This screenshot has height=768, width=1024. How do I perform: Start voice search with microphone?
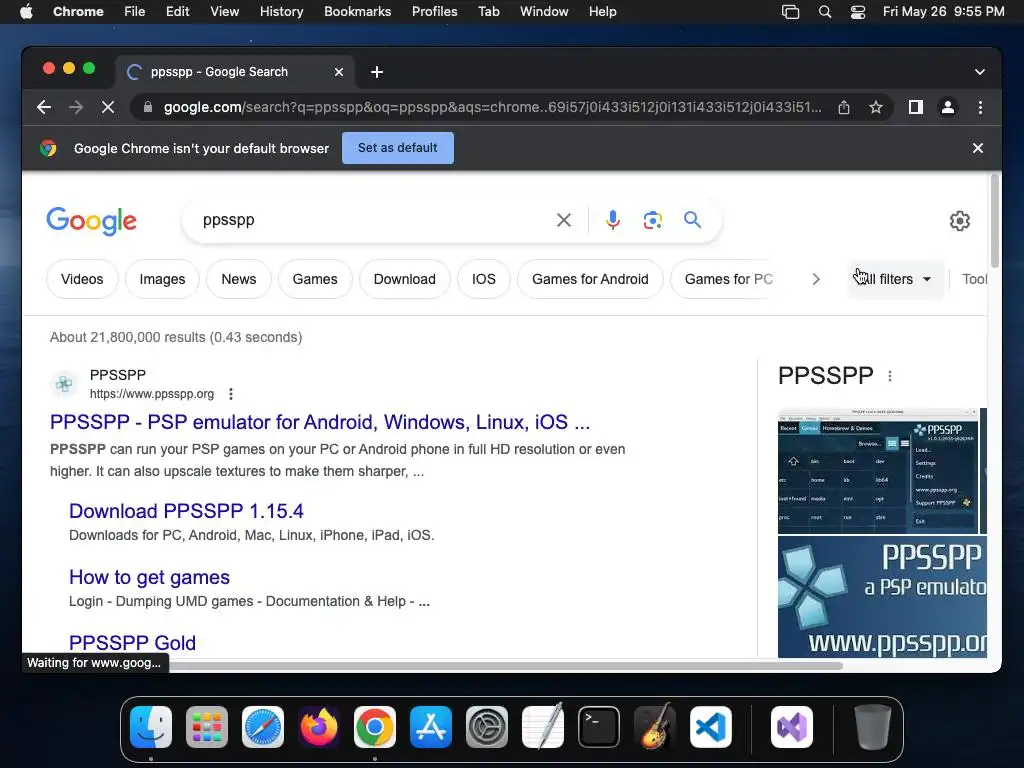(x=613, y=220)
